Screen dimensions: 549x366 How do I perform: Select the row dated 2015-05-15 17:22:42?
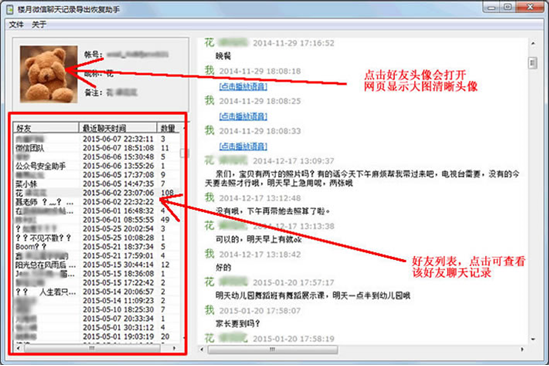97,283
